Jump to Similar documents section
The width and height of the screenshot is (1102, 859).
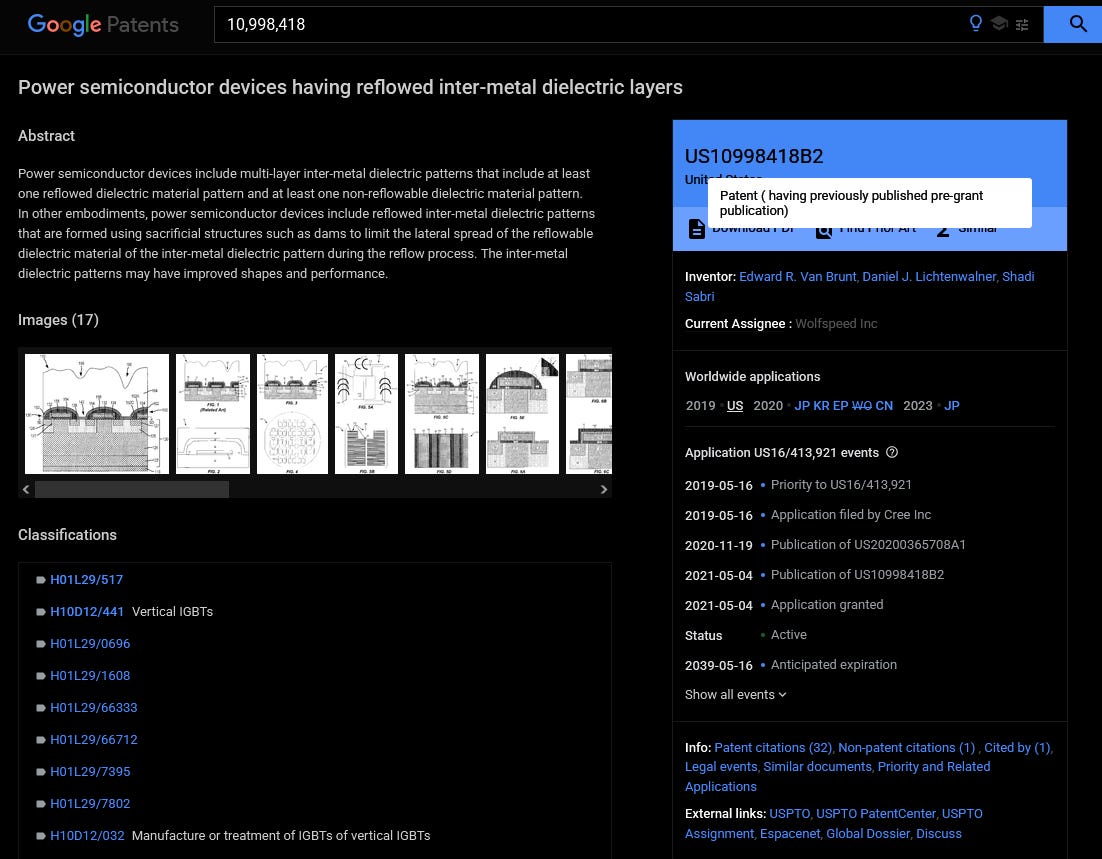[x=817, y=767]
